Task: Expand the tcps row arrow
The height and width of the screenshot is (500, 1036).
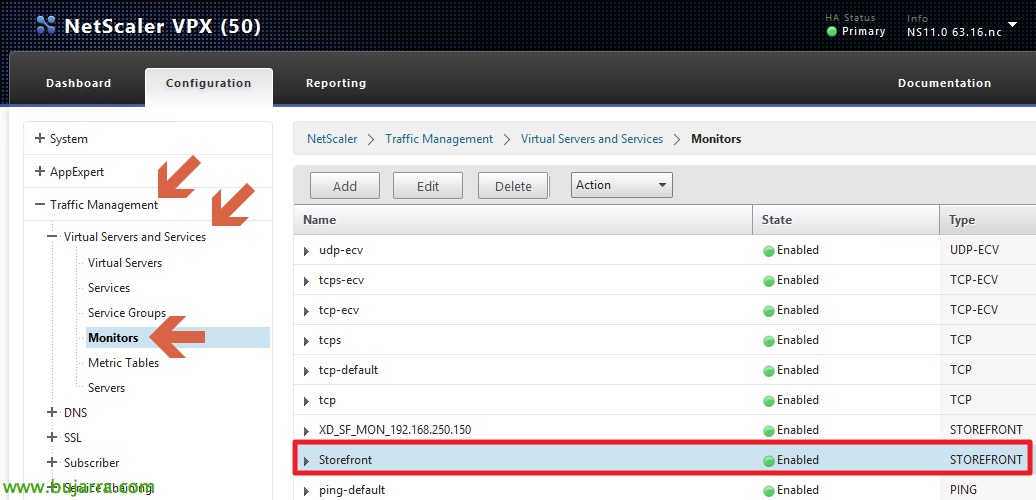Action: click(306, 341)
